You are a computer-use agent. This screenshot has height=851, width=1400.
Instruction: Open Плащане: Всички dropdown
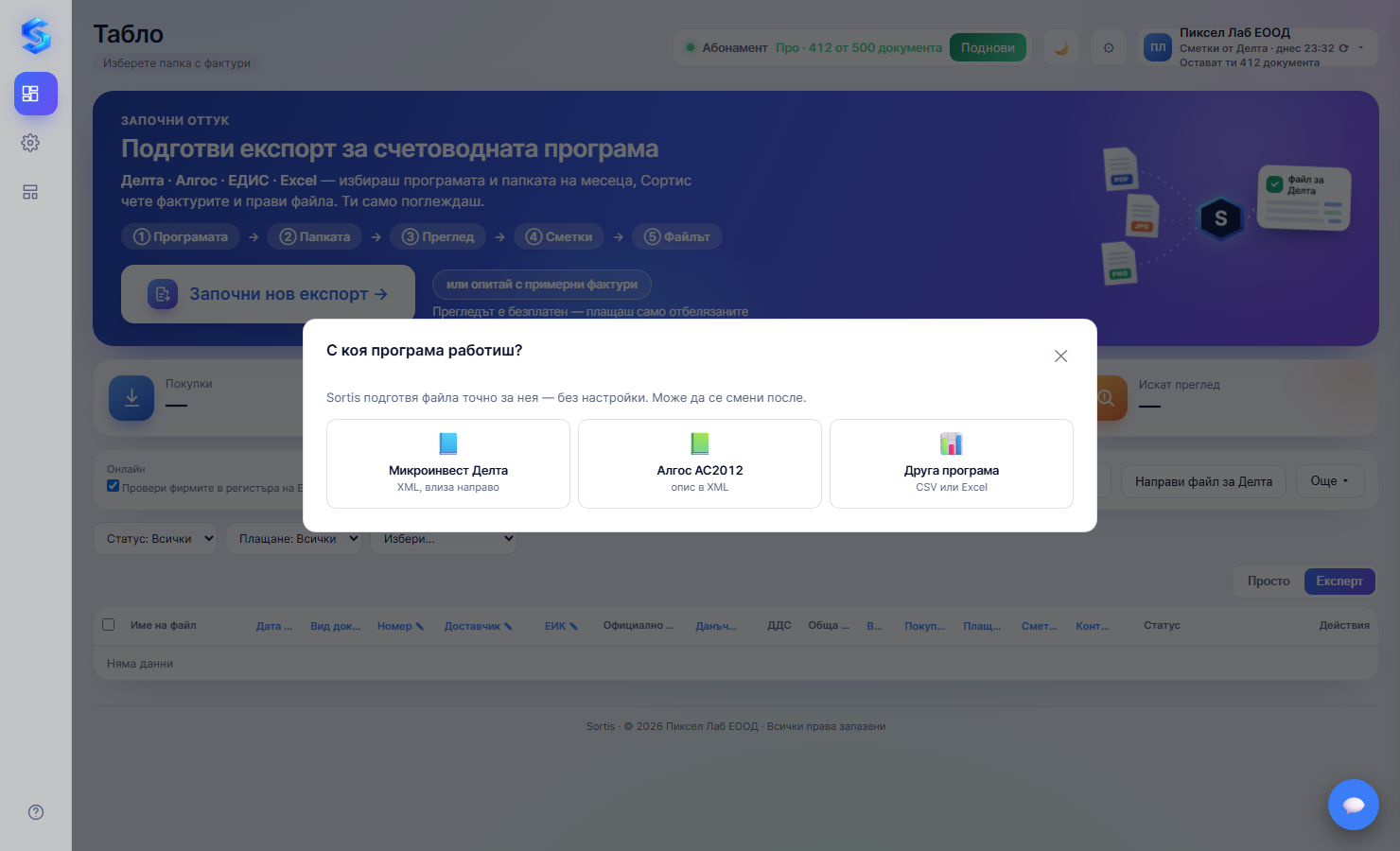pyautogui.click(x=293, y=539)
